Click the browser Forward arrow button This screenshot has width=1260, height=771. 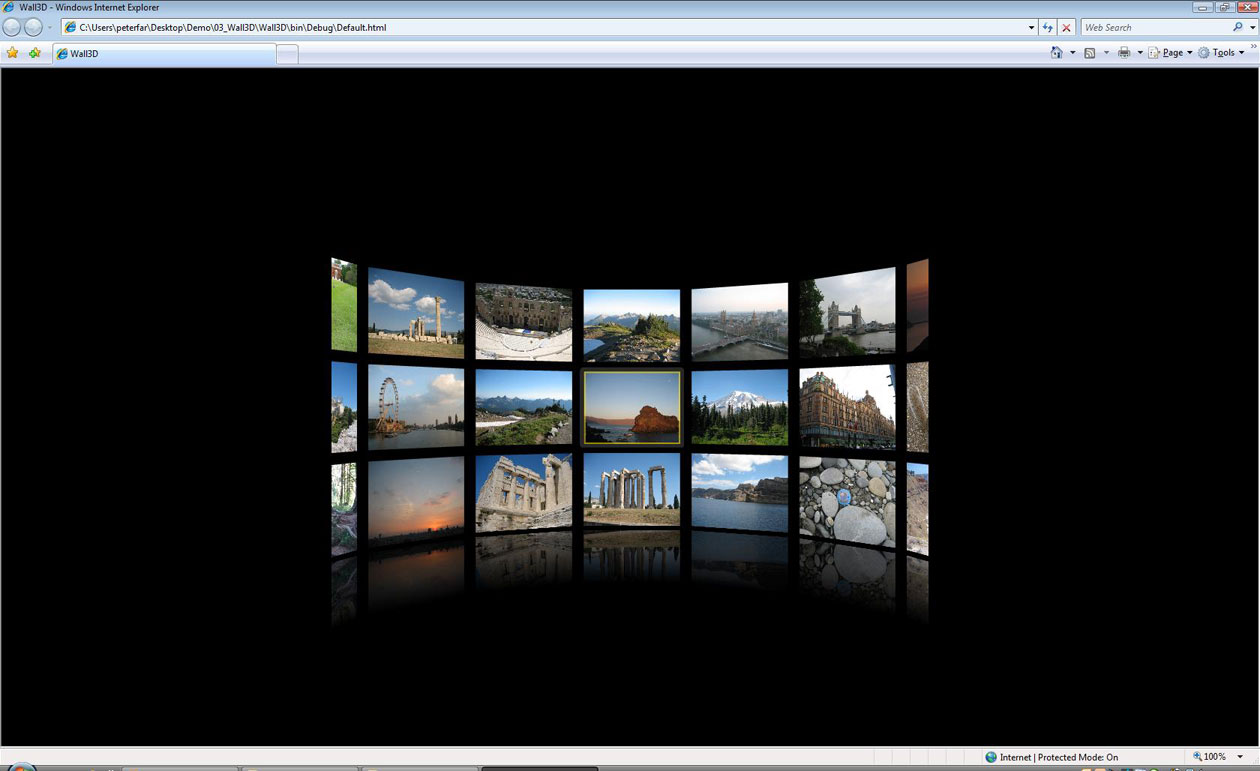coord(34,27)
